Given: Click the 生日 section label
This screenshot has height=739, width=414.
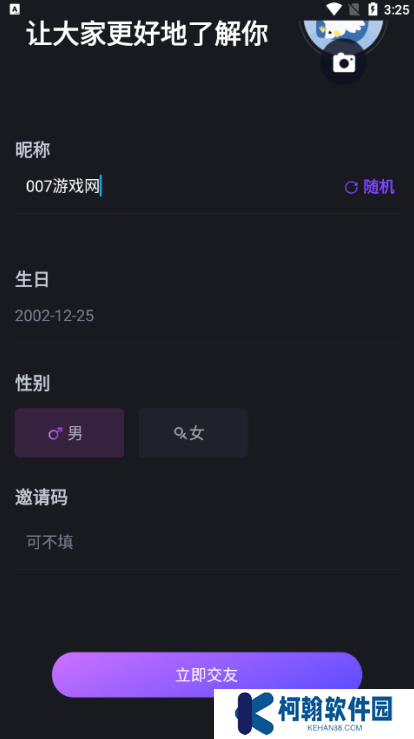Looking at the screenshot, I should coord(32,279).
